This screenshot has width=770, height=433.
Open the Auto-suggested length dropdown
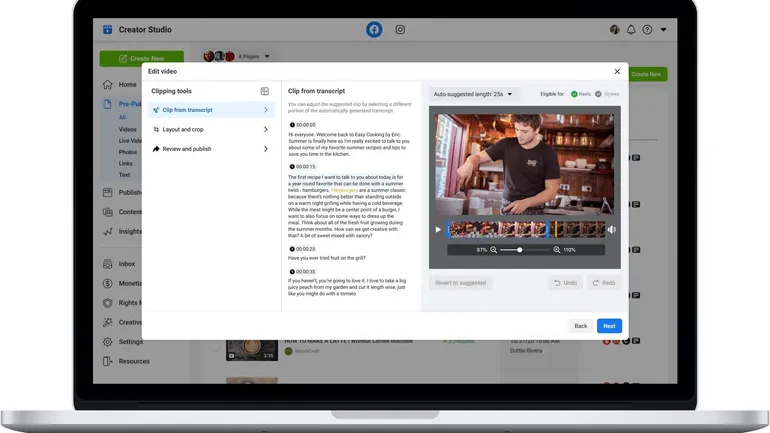tap(473, 94)
